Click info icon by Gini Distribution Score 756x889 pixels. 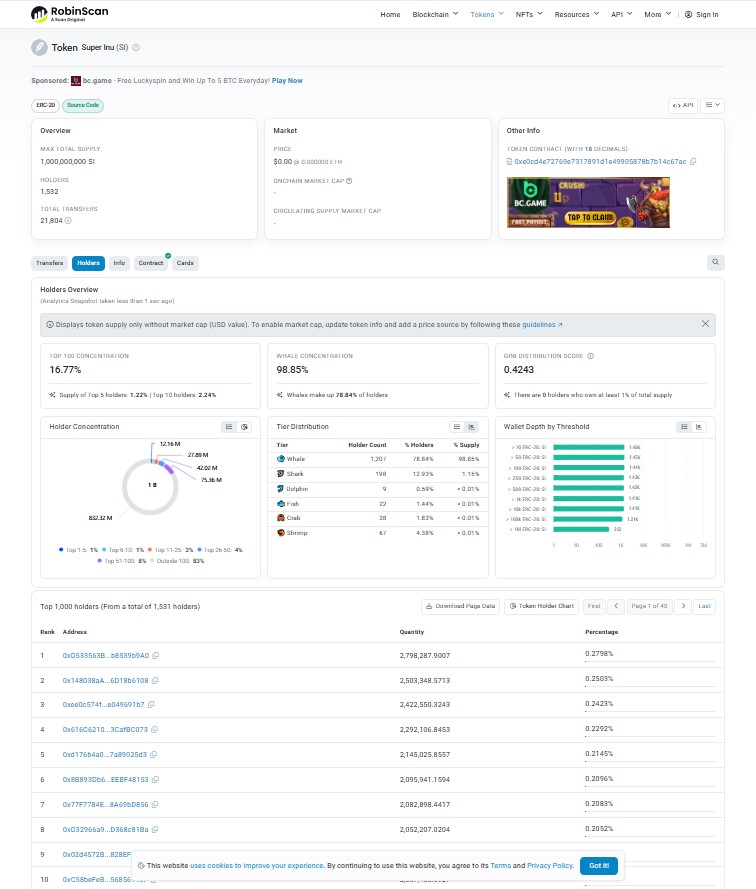(590, 356)
